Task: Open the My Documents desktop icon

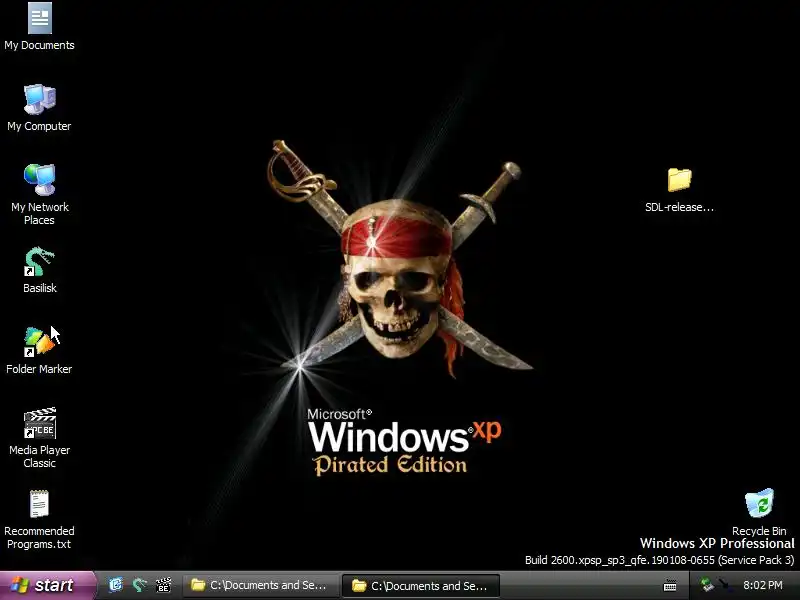Action: (x=39, y=27)
